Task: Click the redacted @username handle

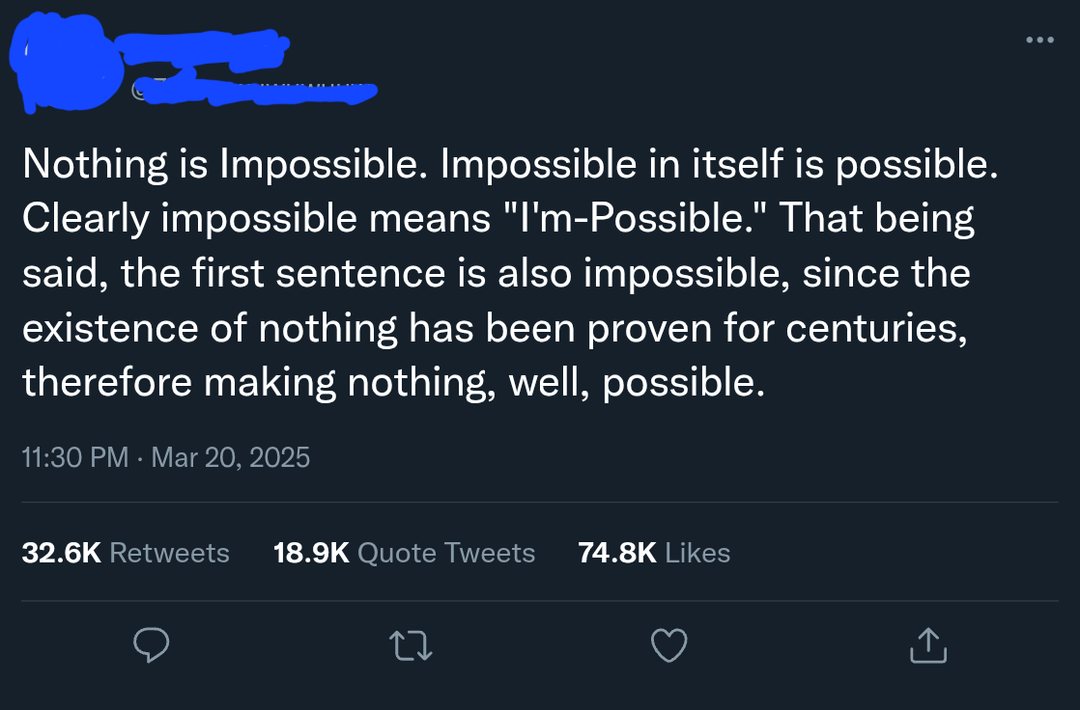Action: pyautogui.click(x=255, y=90)
